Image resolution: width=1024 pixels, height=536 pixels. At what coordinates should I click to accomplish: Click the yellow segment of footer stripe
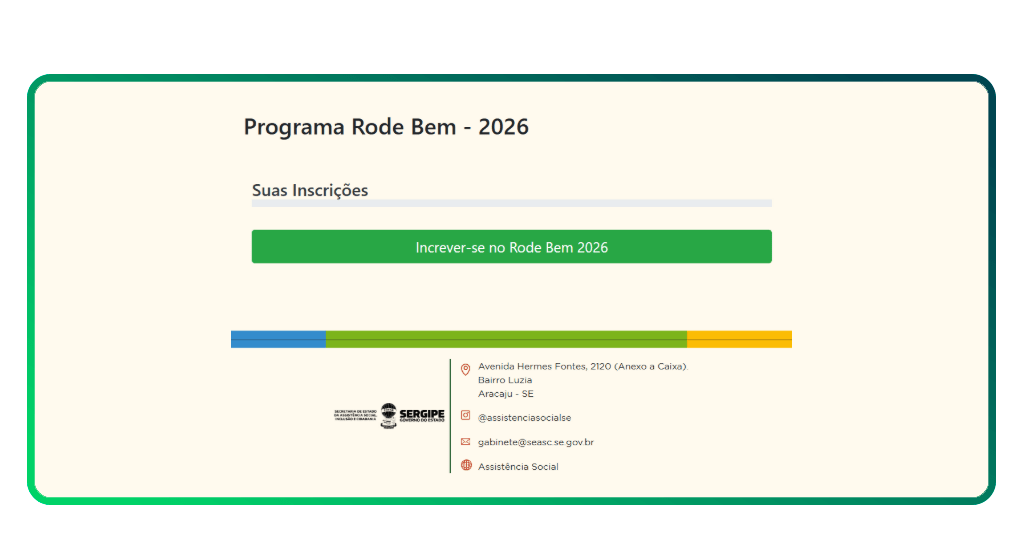pyautogui.click(x=739, y=339)
